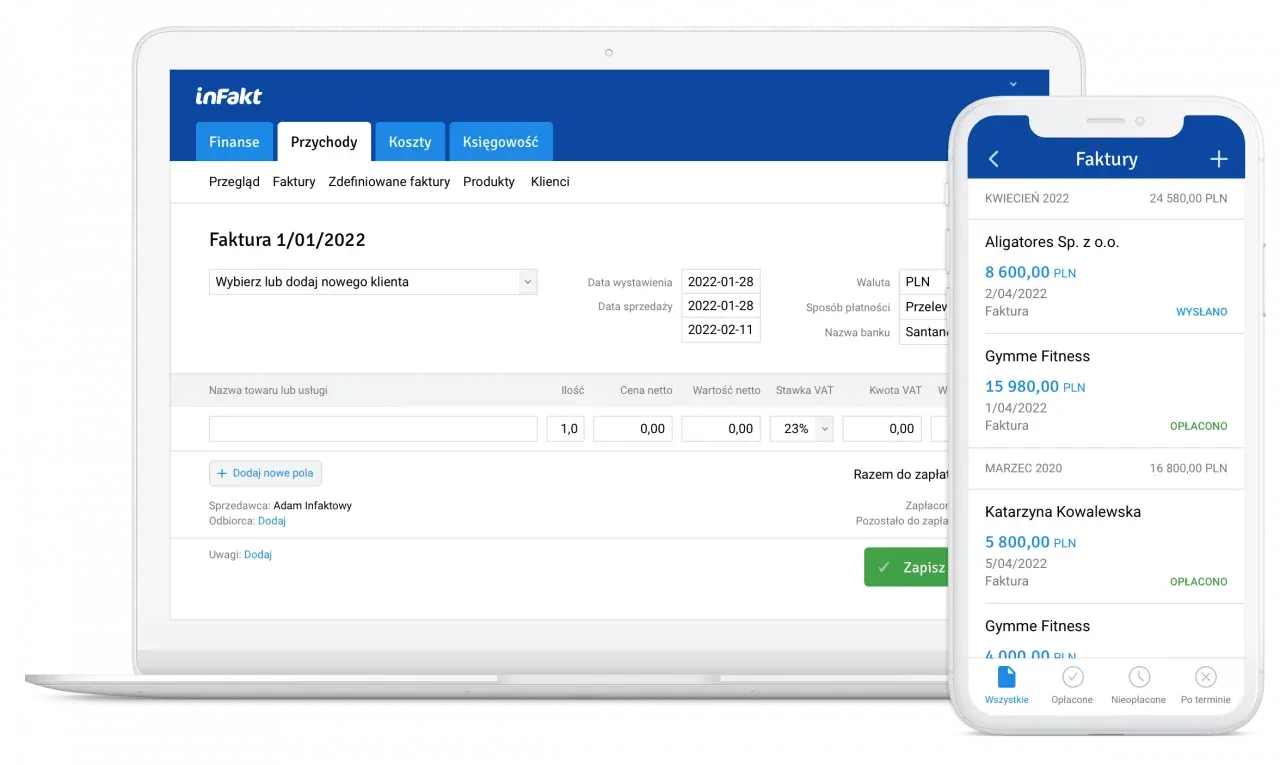Open the Stawka VAT dropdown

pos(801,428)
